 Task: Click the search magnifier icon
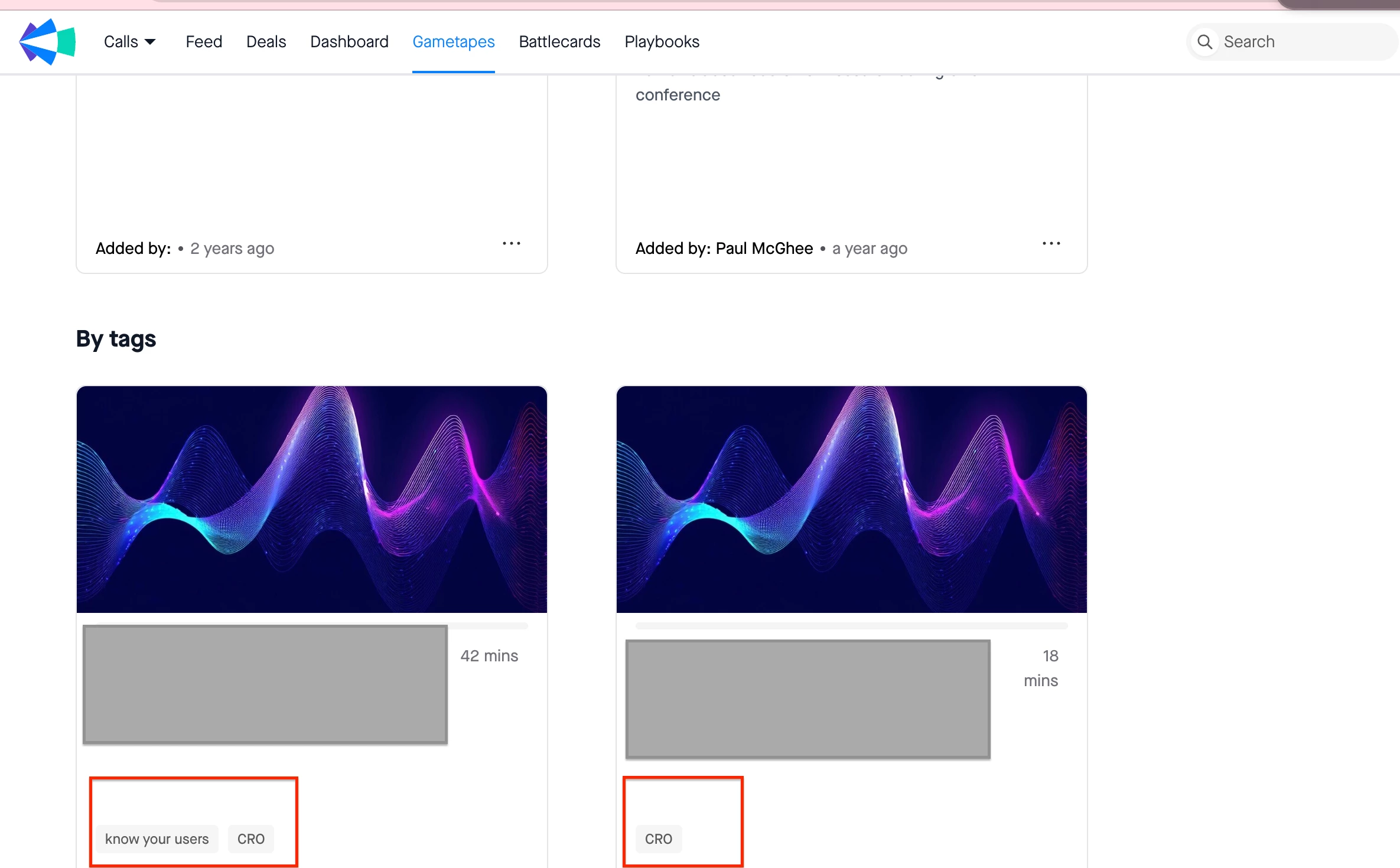[1204, 42]
